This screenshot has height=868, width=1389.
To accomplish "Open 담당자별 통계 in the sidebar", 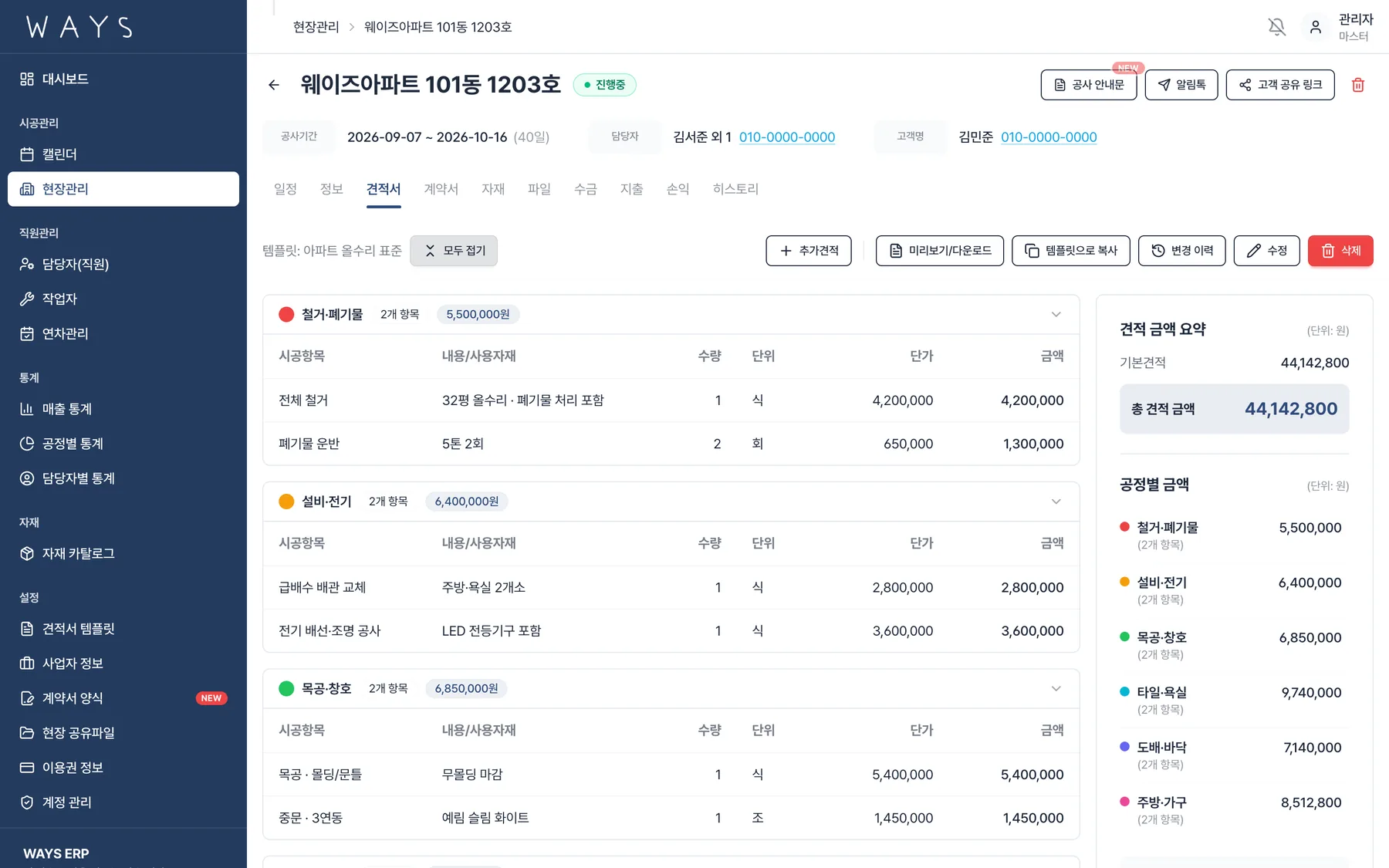I will [x=123, y=478].
